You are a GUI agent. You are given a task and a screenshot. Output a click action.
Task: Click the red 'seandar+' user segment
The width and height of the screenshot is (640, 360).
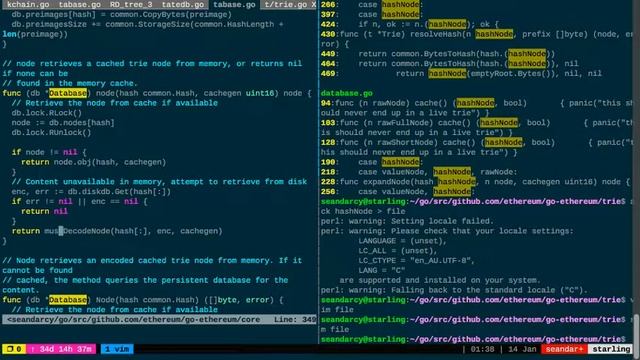point(564,349)
